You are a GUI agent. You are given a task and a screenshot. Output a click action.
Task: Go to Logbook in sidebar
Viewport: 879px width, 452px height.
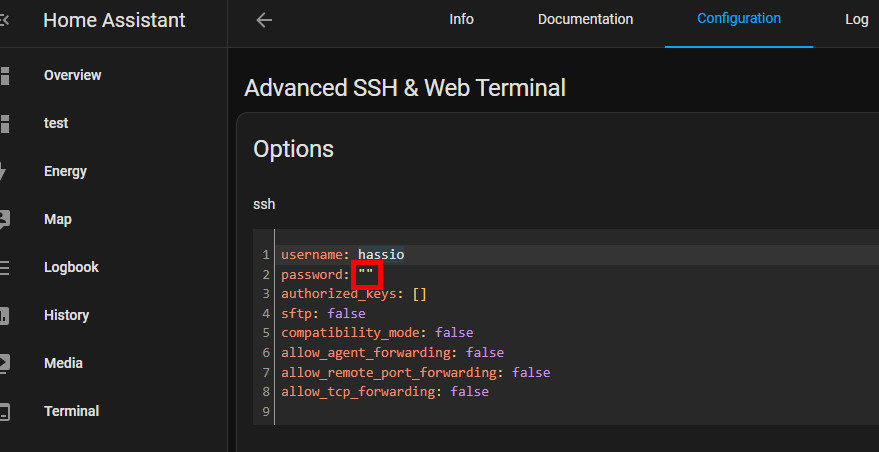pos(71,267)
